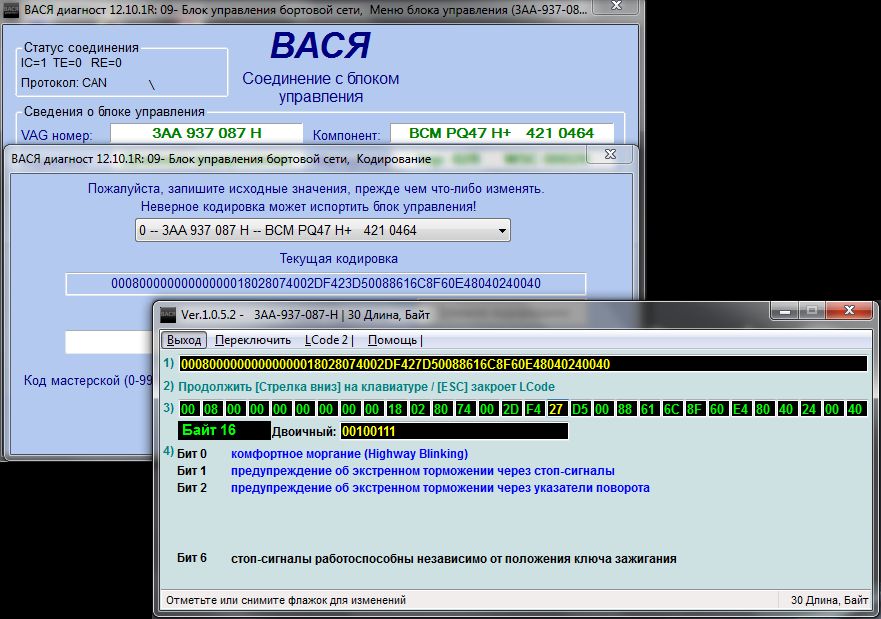Select byte cell 61
This screenshot has width=881, height=619.
coord(648,409)
